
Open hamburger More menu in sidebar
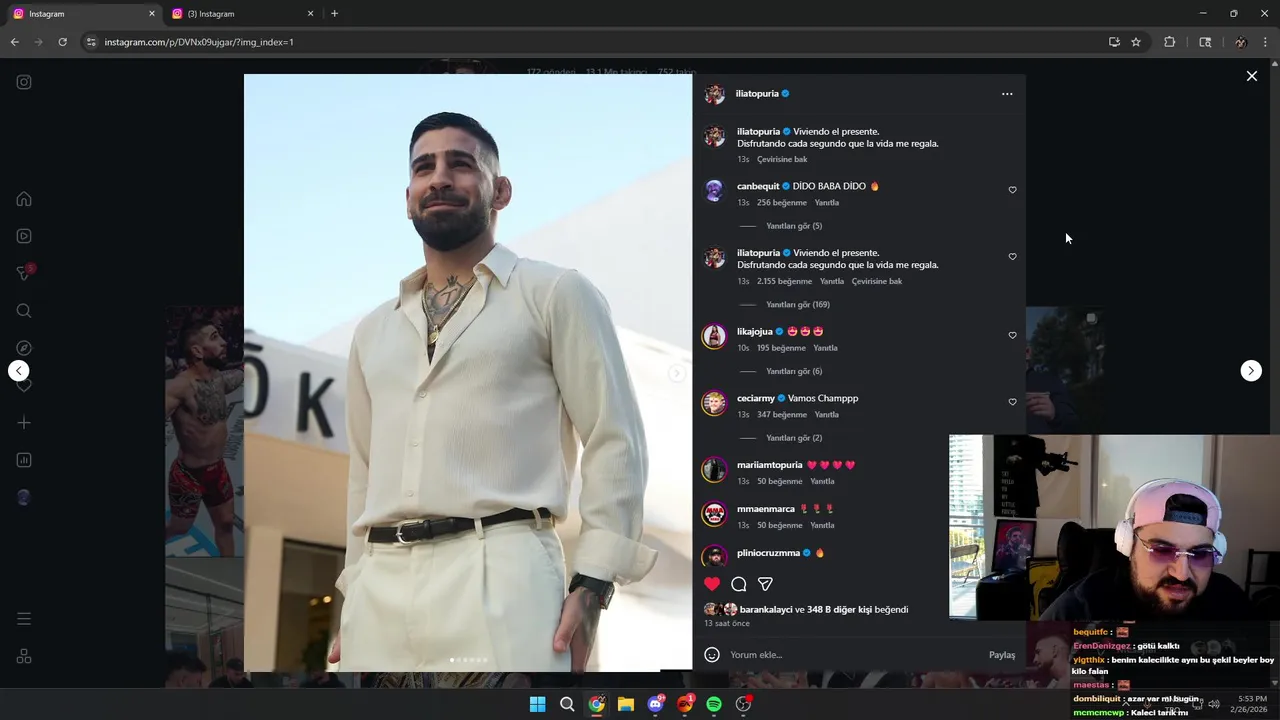click(x=24, y=619)
